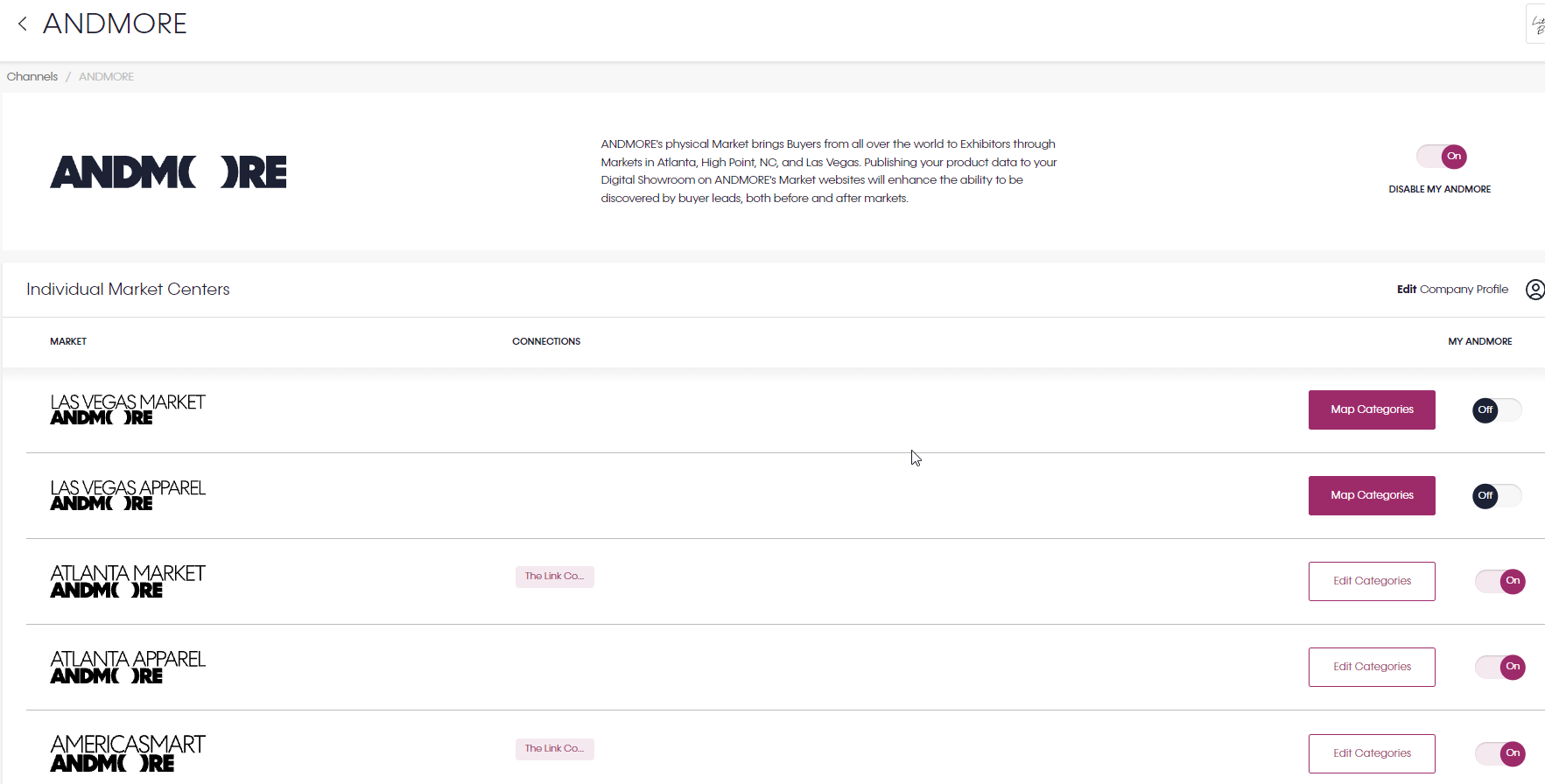This screenshot has width=1545, height=784.
Task: Select the Atlanta Apparel logo
Action: [128, 667]
